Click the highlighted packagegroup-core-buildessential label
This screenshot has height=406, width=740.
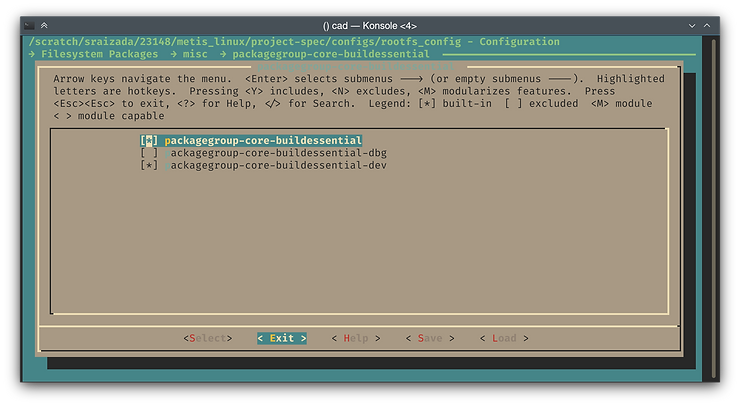click(x=263, y=141)
